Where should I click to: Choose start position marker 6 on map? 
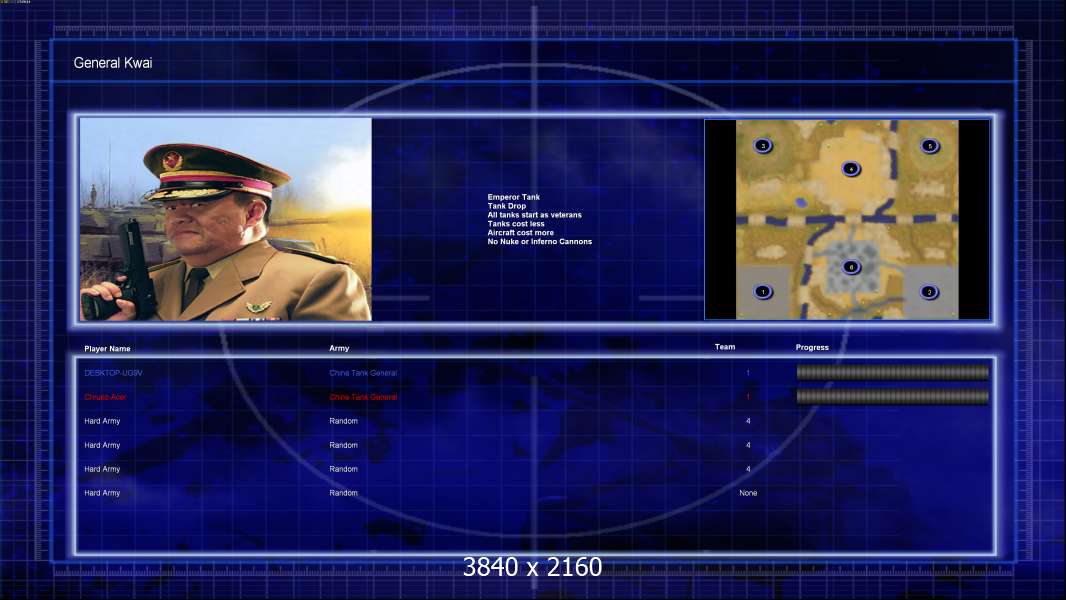(x=850, y=267)
